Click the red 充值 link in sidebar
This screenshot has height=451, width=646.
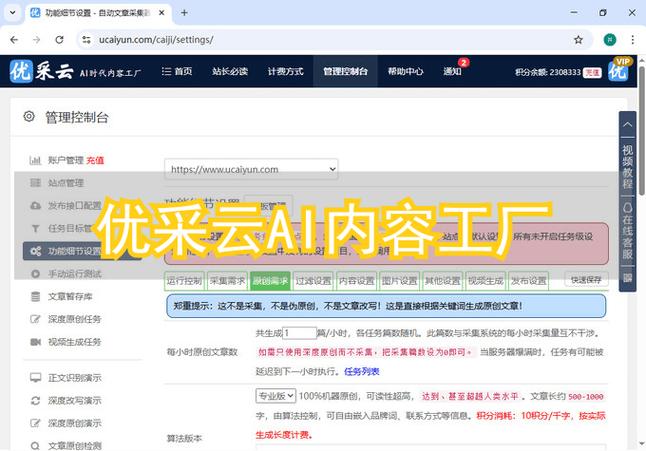95,160
